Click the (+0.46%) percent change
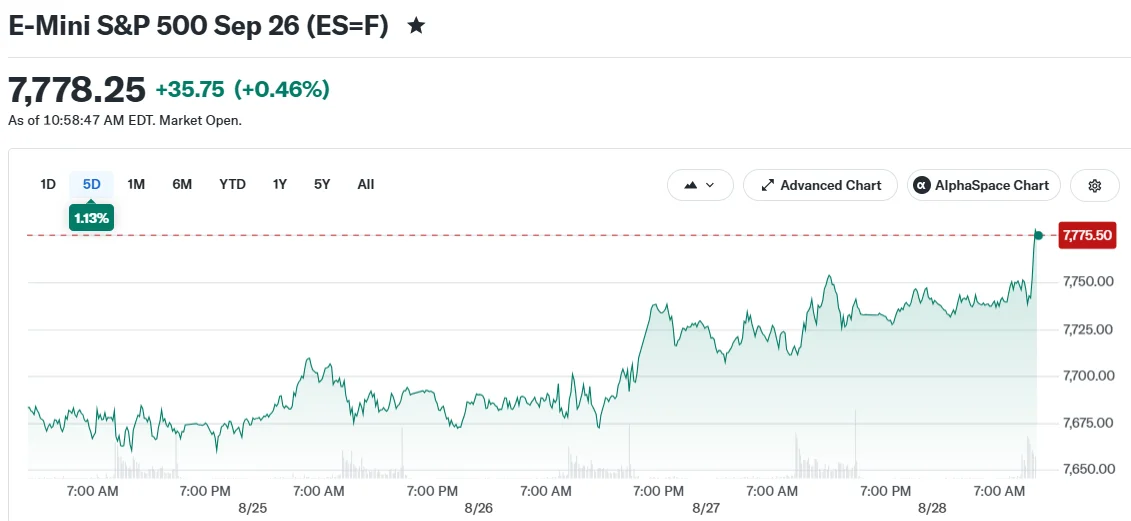This screenshot has width=1131, height=521. tap(281, 90)
